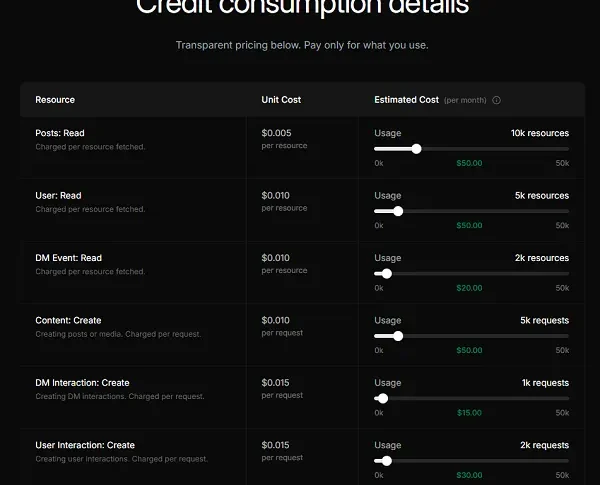The height and width of the screenshot is (485, 600).
Task: Select the DM Interaction: Create slider handle
Action: coord(383,398)
